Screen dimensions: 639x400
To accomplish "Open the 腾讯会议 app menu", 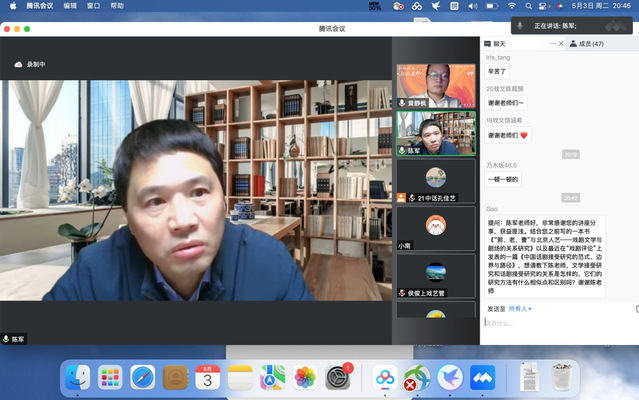I will point(40,6).
